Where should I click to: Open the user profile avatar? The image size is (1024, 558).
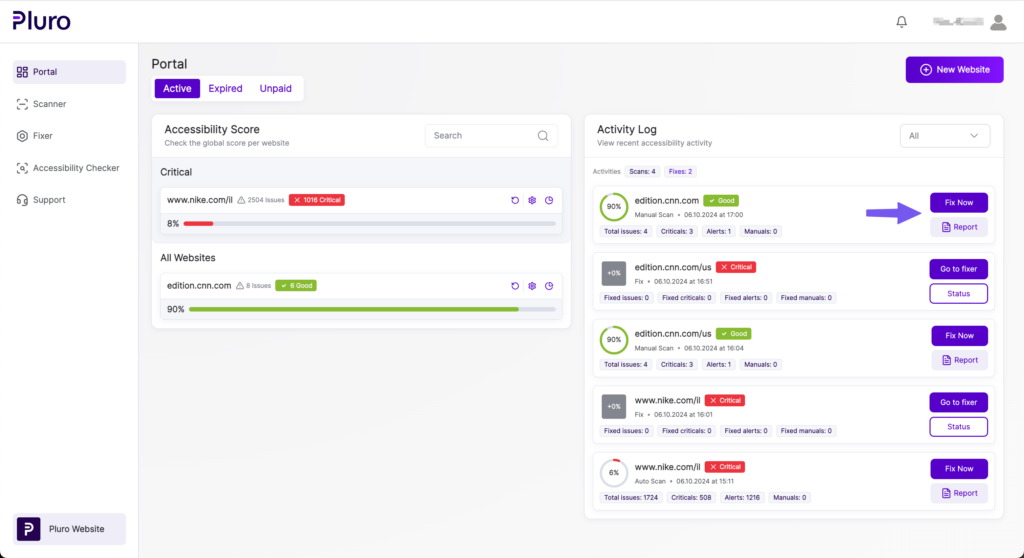tap(997, 22)
